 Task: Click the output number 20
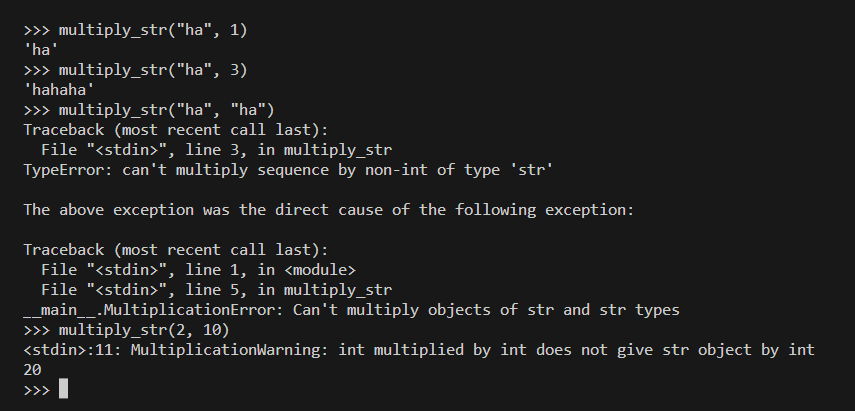coord(32,369)
